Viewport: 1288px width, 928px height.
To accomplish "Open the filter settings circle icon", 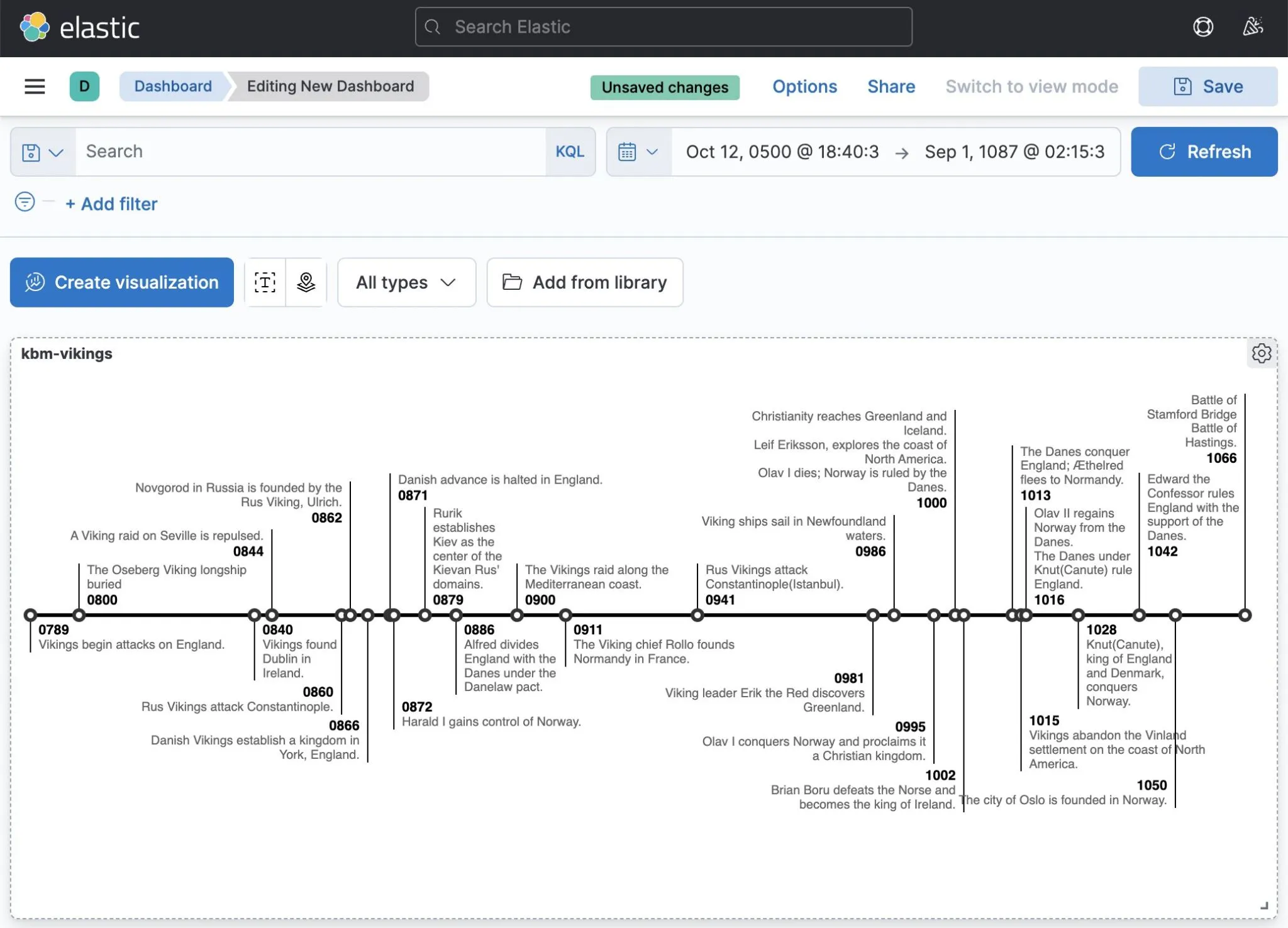I will pos(25,202).
